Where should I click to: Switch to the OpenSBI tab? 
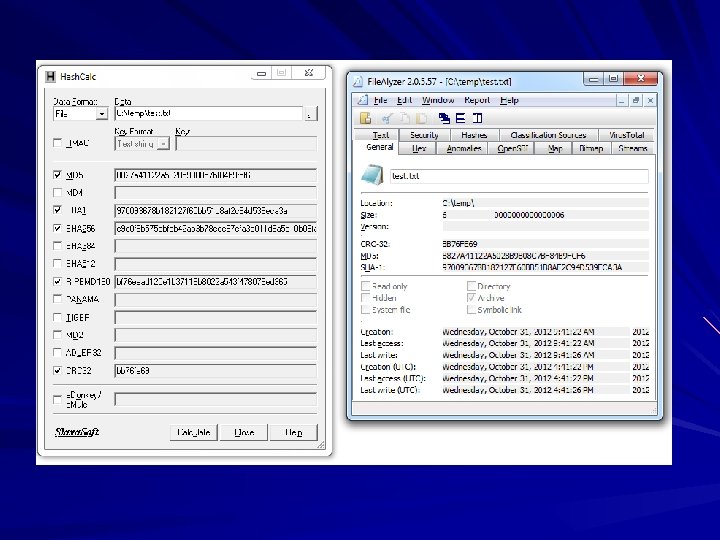(512, 148)
